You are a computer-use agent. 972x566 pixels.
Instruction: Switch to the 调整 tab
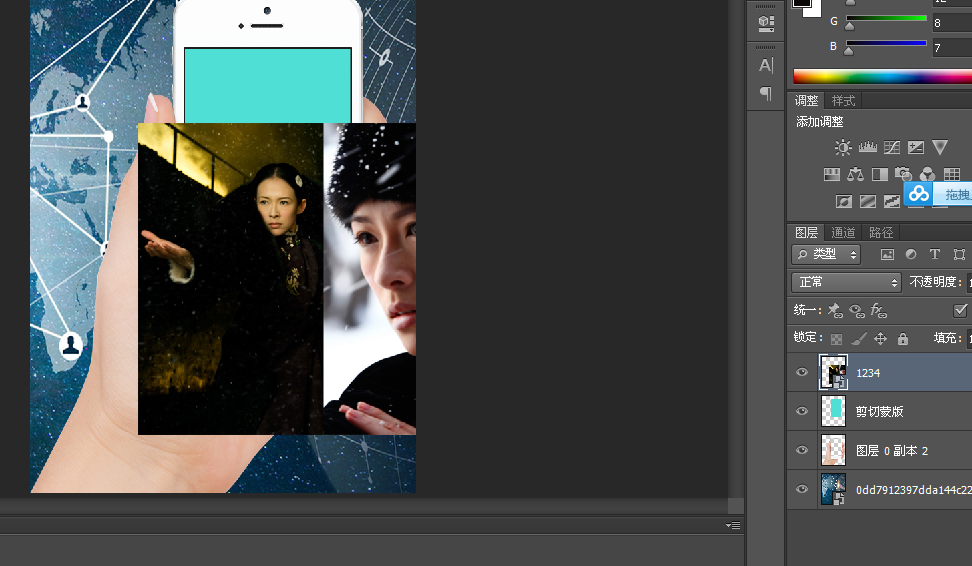tap(806, 100)
